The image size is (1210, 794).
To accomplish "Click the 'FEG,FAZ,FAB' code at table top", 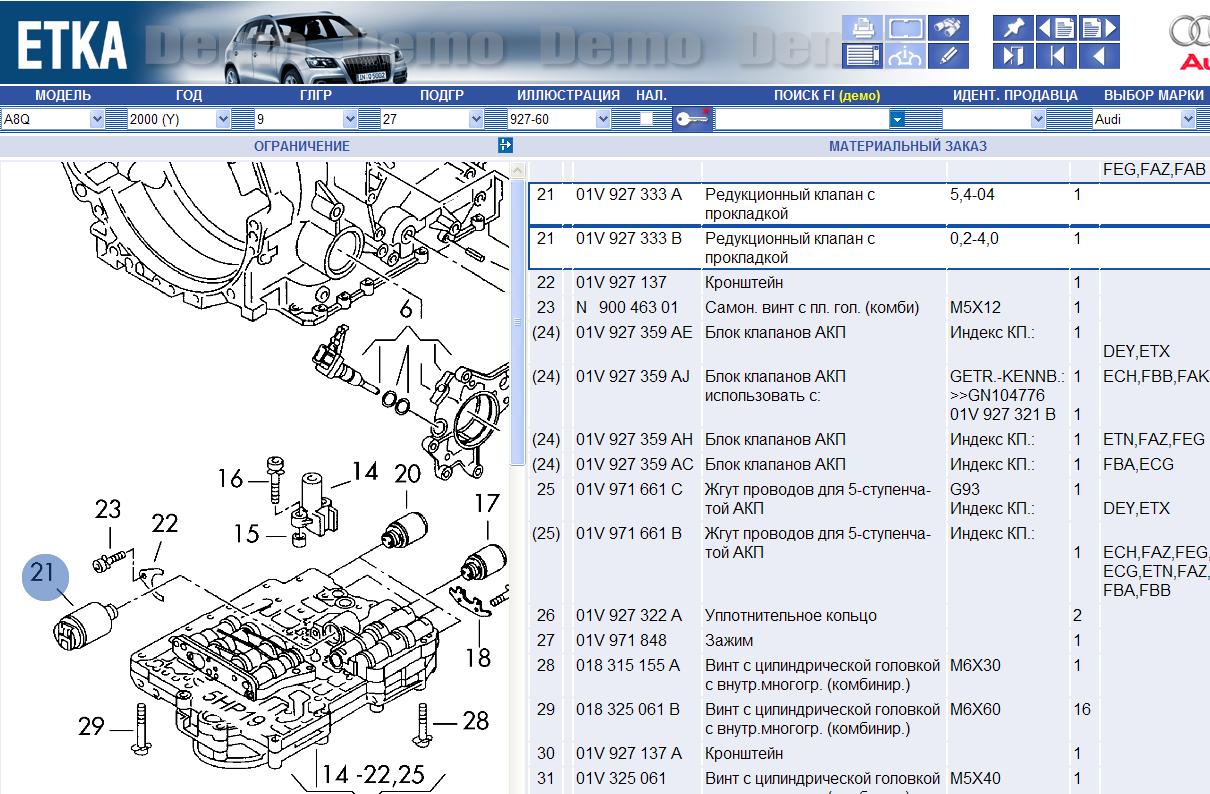I will [1154, 170].
